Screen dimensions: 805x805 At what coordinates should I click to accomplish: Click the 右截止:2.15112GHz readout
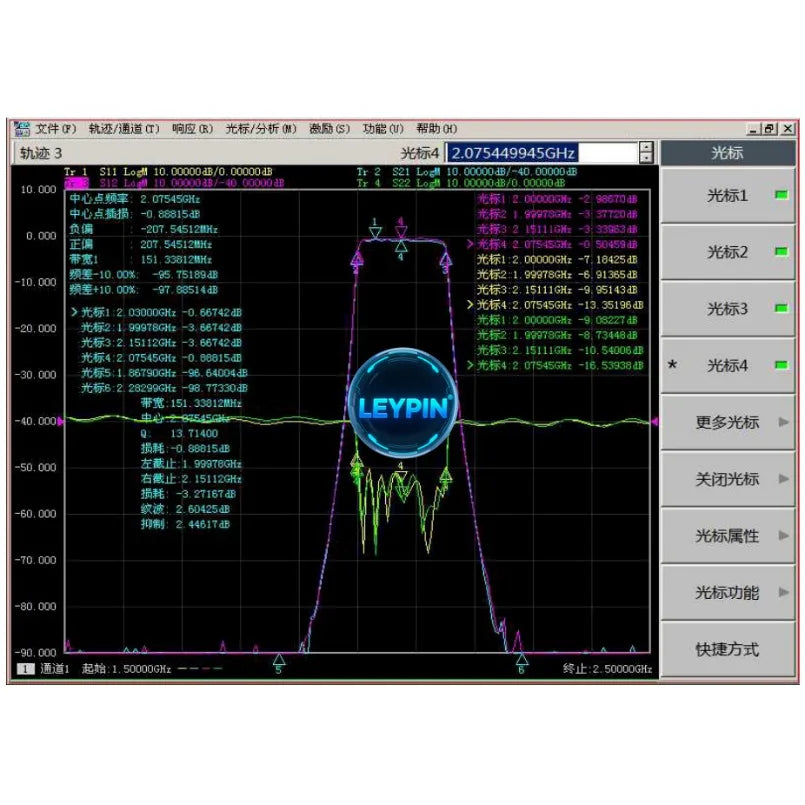(191, 479)
